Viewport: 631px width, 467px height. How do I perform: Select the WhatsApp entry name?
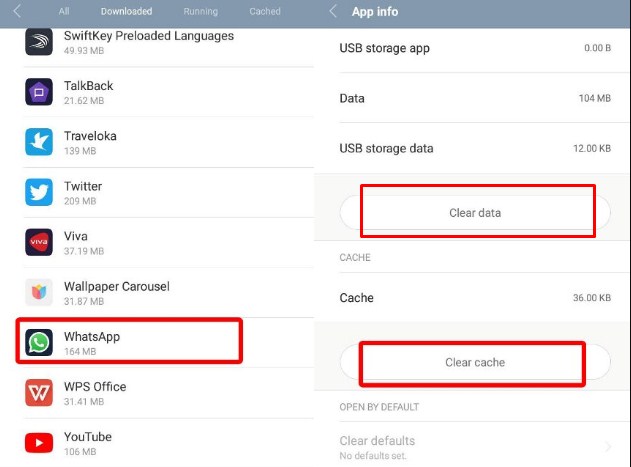(x=92, y=337)
